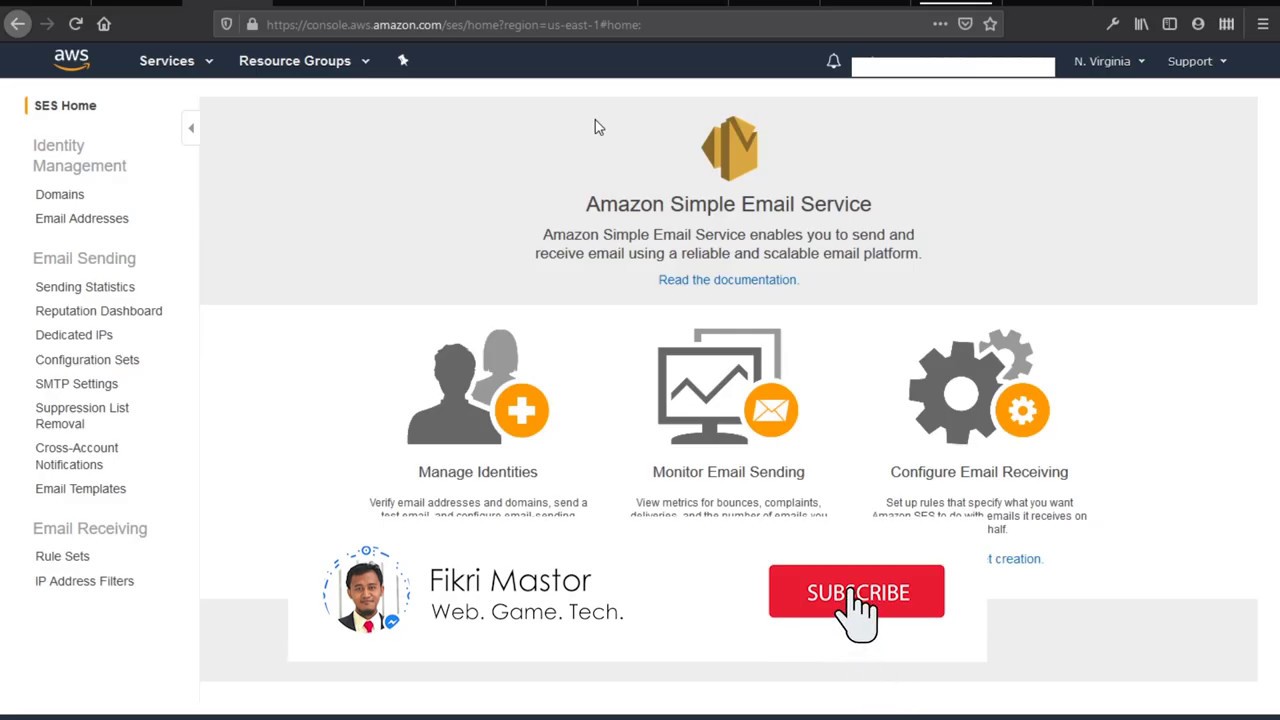Screen dimensions: 1280x720
Task: Open Email Addresses in sidebar
Action: click(82, 218)
